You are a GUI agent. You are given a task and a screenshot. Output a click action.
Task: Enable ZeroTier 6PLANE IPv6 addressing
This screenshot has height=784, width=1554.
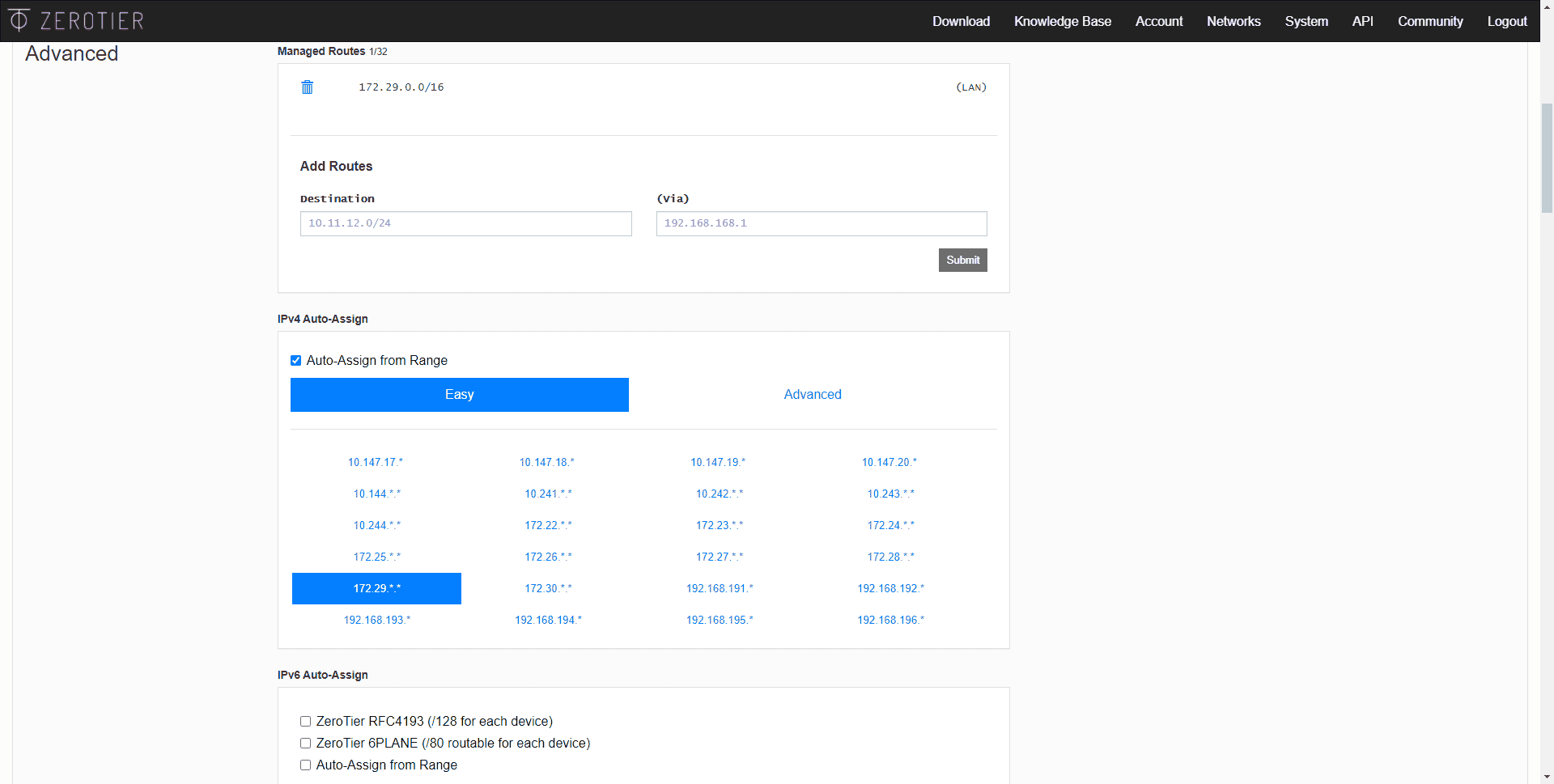coord(305,744)
